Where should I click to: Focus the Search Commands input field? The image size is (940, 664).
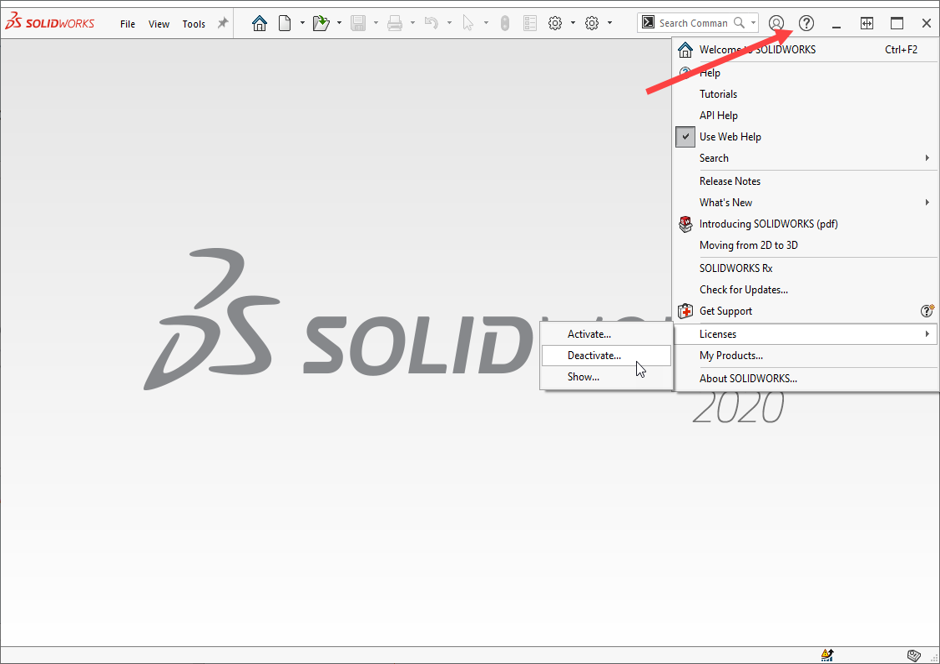pyautogui.click(x=694, y=23)
